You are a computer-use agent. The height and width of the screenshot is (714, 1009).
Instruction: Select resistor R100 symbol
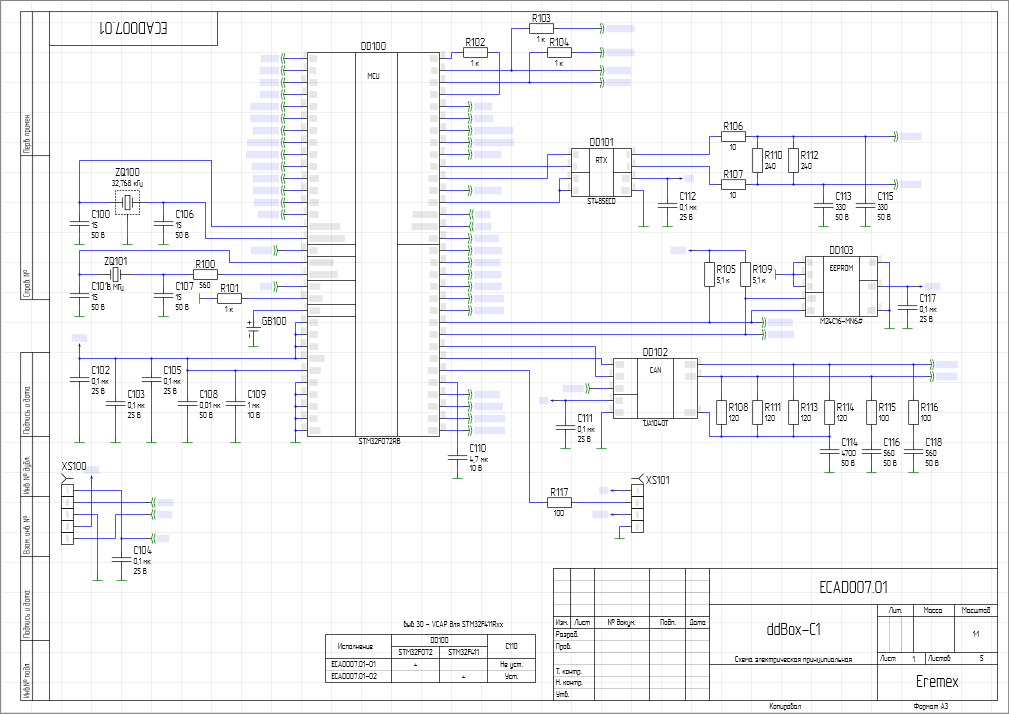tap(205, 275)
